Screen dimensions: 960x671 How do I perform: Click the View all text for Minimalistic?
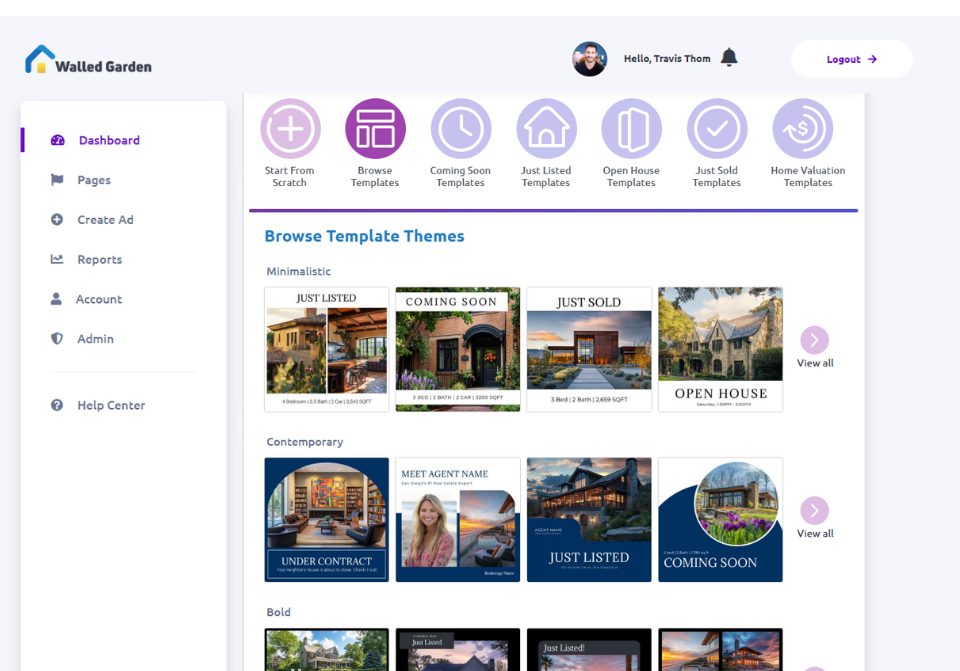[x=815, y=363]
